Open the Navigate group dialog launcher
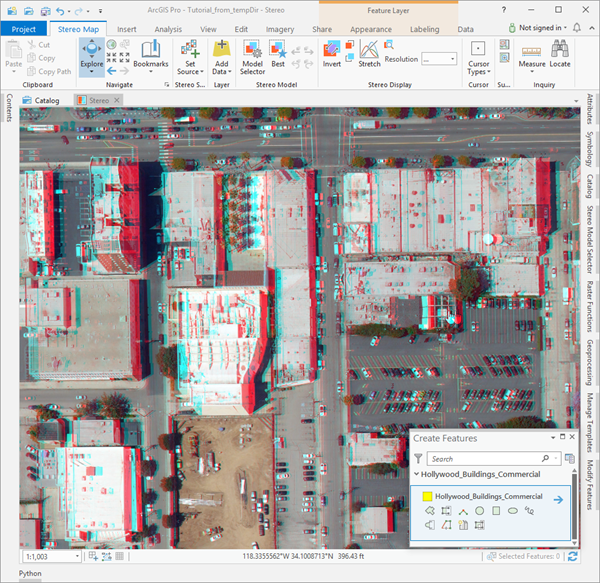 point(166,85)
